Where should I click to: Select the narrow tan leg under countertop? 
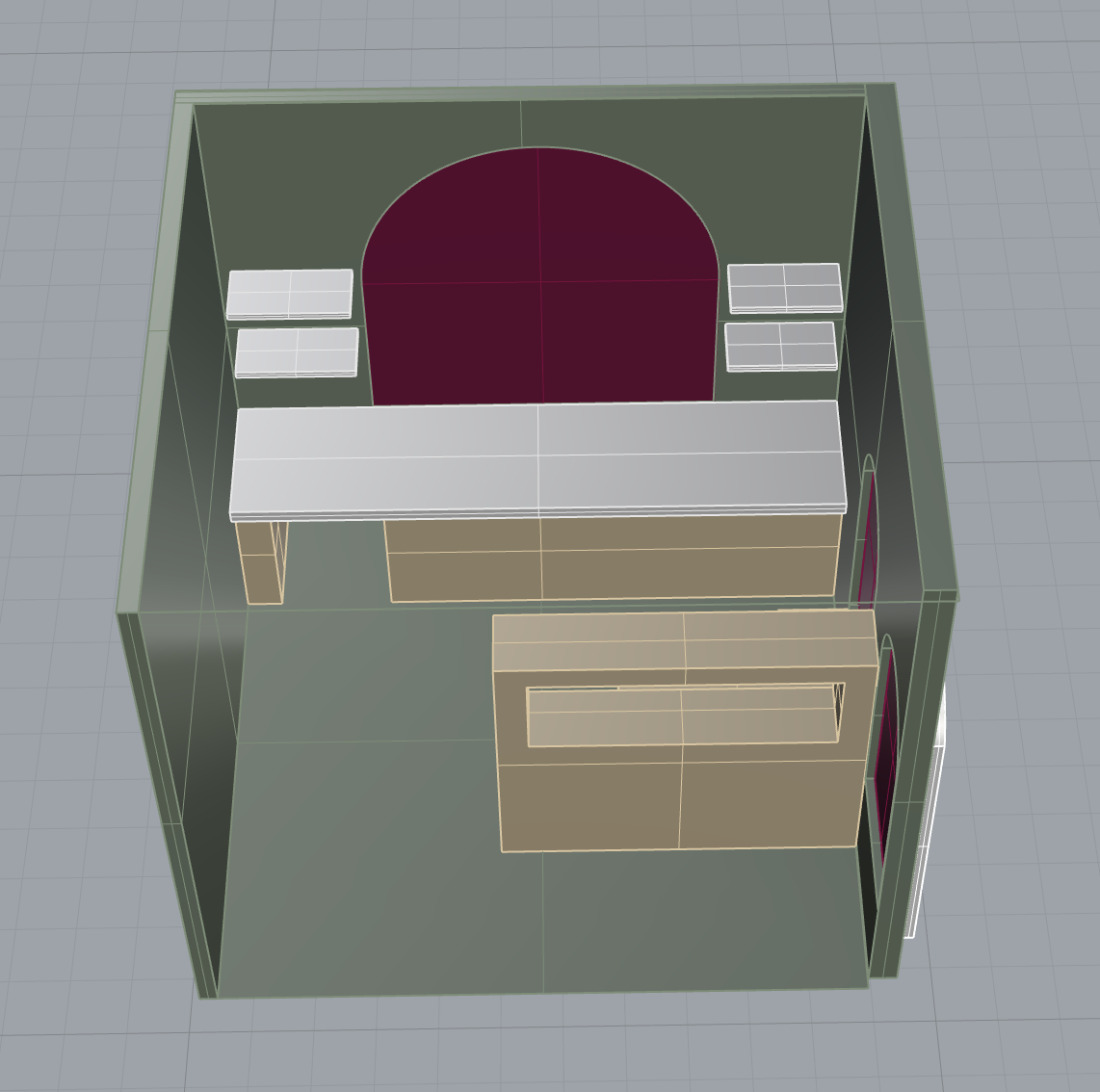(x=262, y=562)
